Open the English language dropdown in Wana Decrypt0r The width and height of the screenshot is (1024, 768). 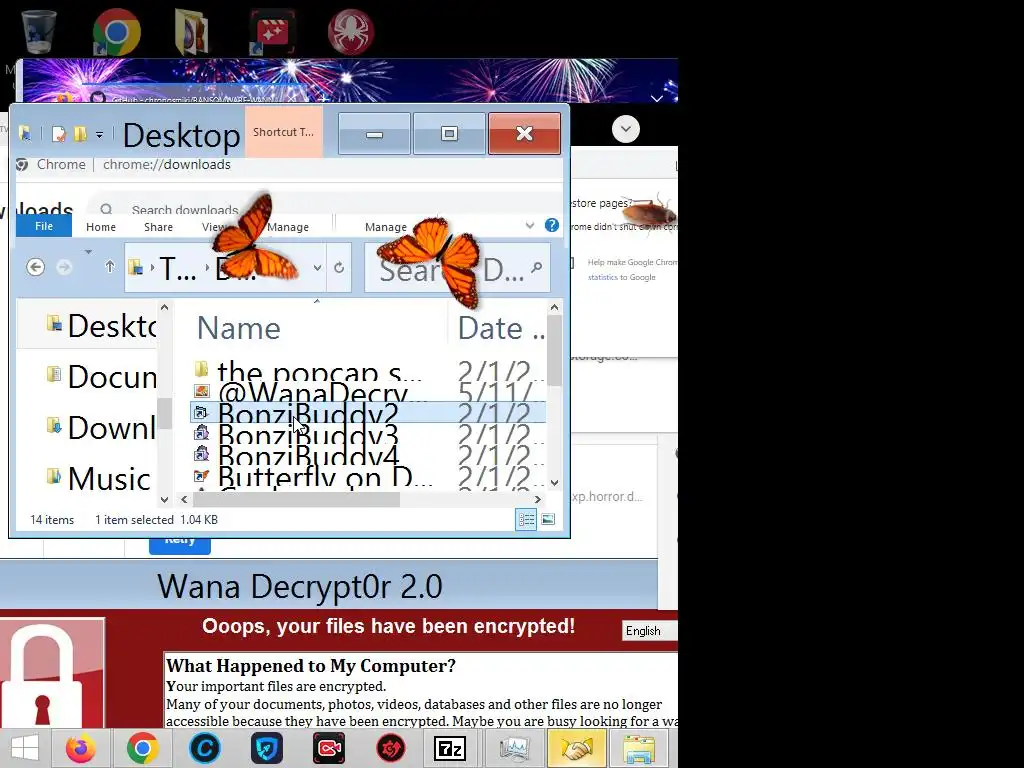[650, 630]
